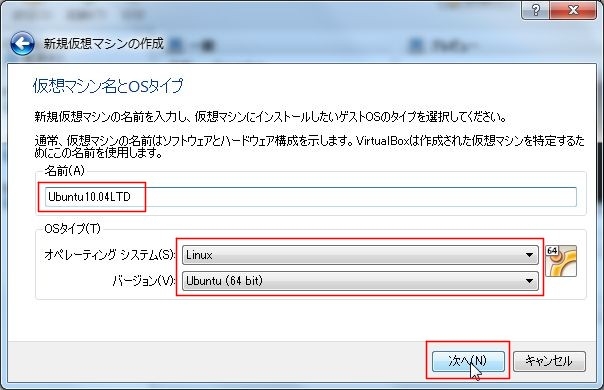Image resolution: width=604 pixels, height=390 pixels.
Task: Click the キャンセル cancel button
Action: 549,361
